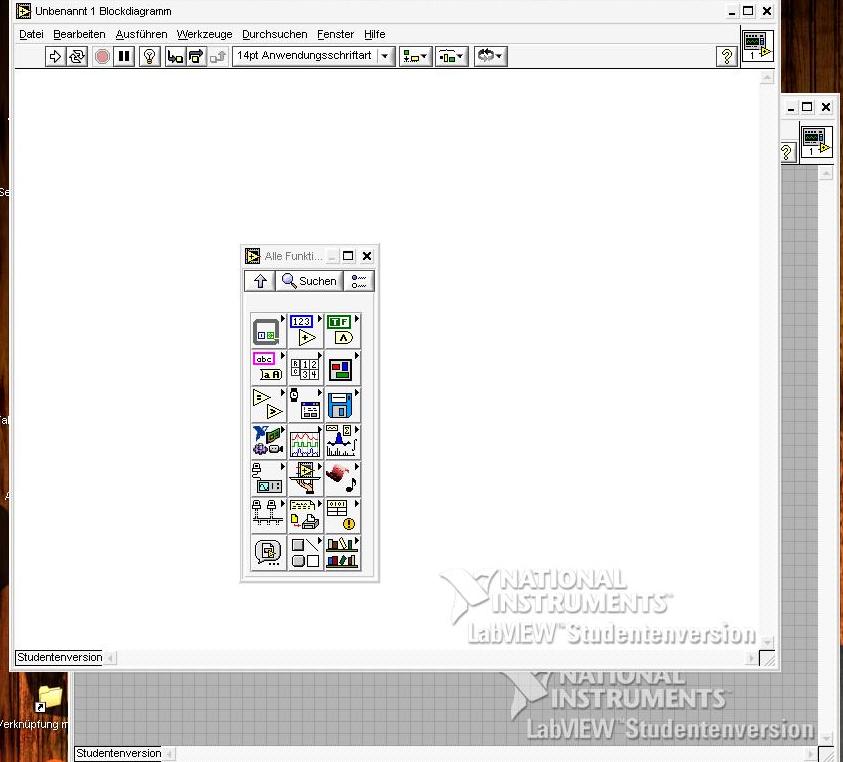Viewport: 843px width, 762px height.
Task: Open the User Libraries bookshelf subpalette
Action: 342,553
